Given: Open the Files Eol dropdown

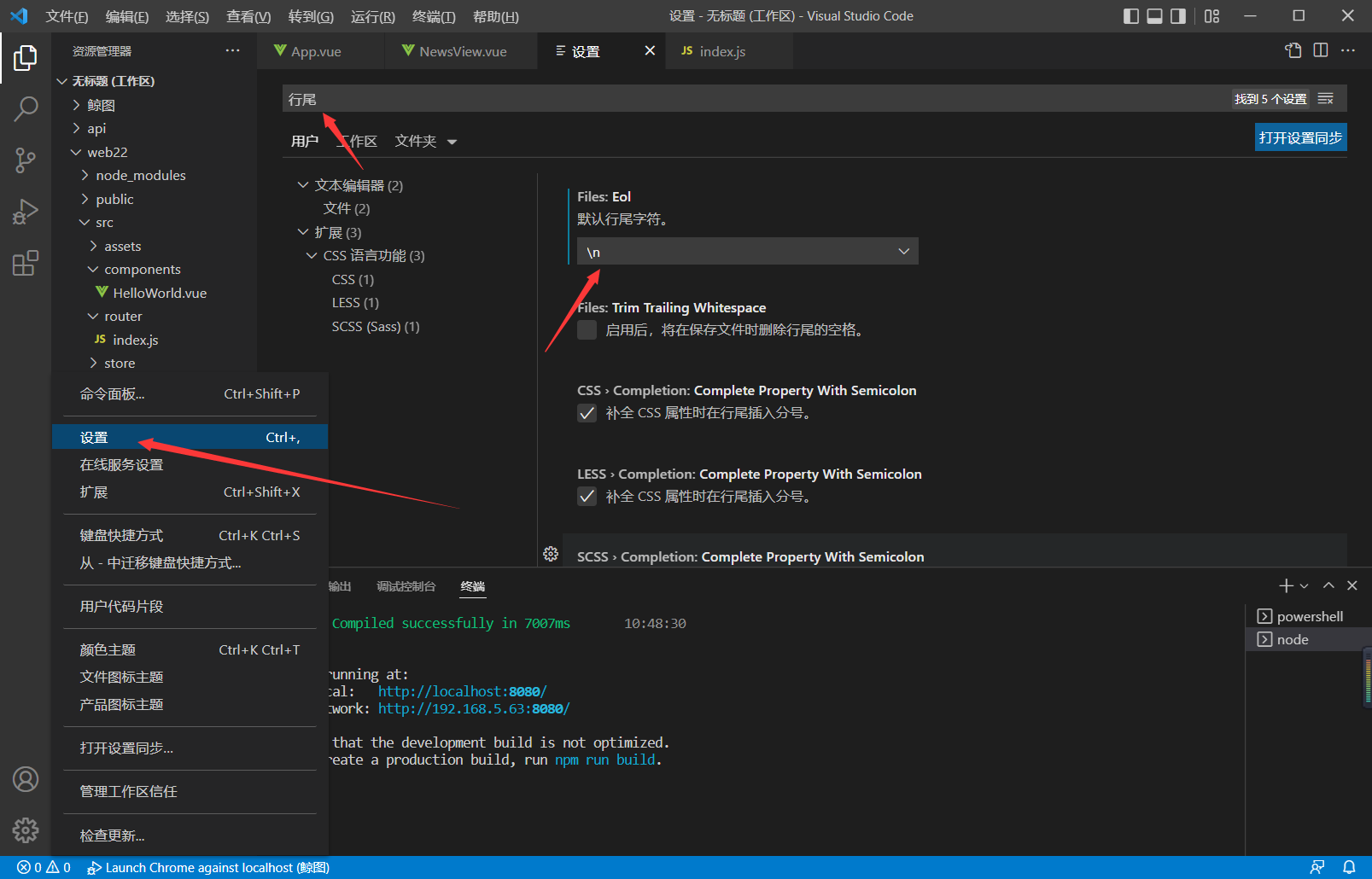Looking at the screenshot, I should coord(748,252).
